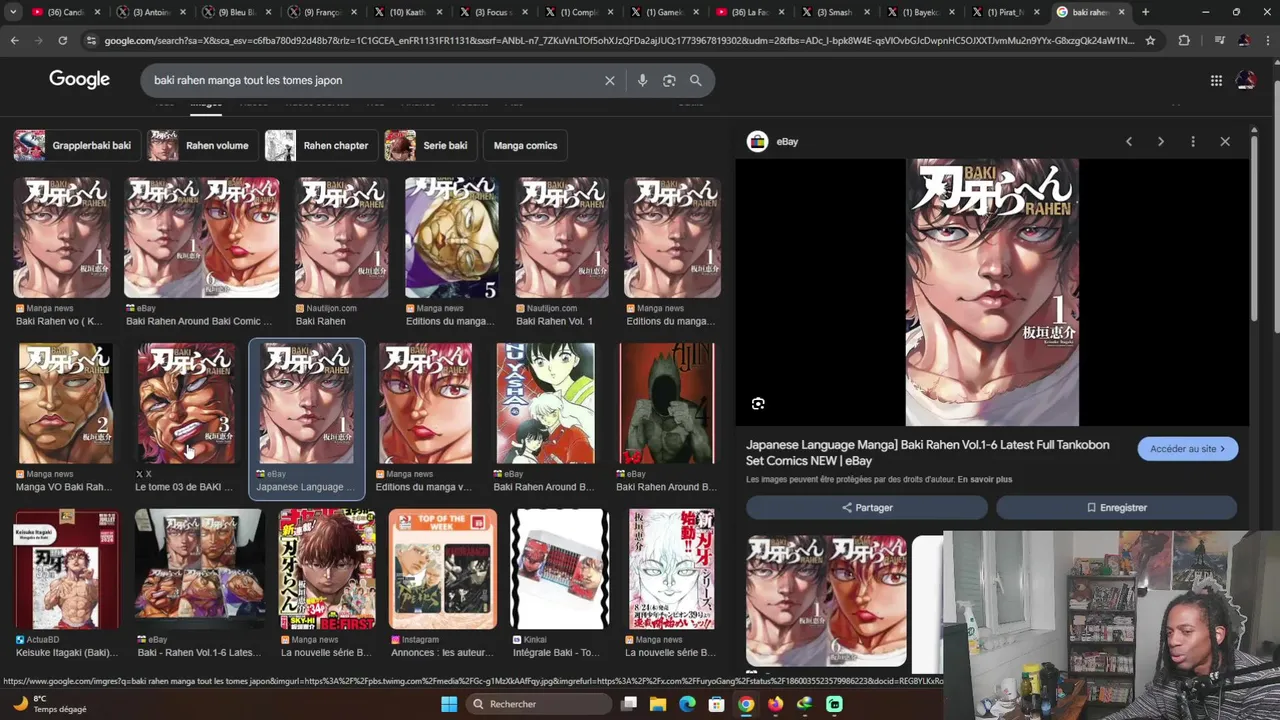The height and width of the screenshot is (720, 1280).
Task: Go back with the browser back arrow
Action: click(14, 40)
